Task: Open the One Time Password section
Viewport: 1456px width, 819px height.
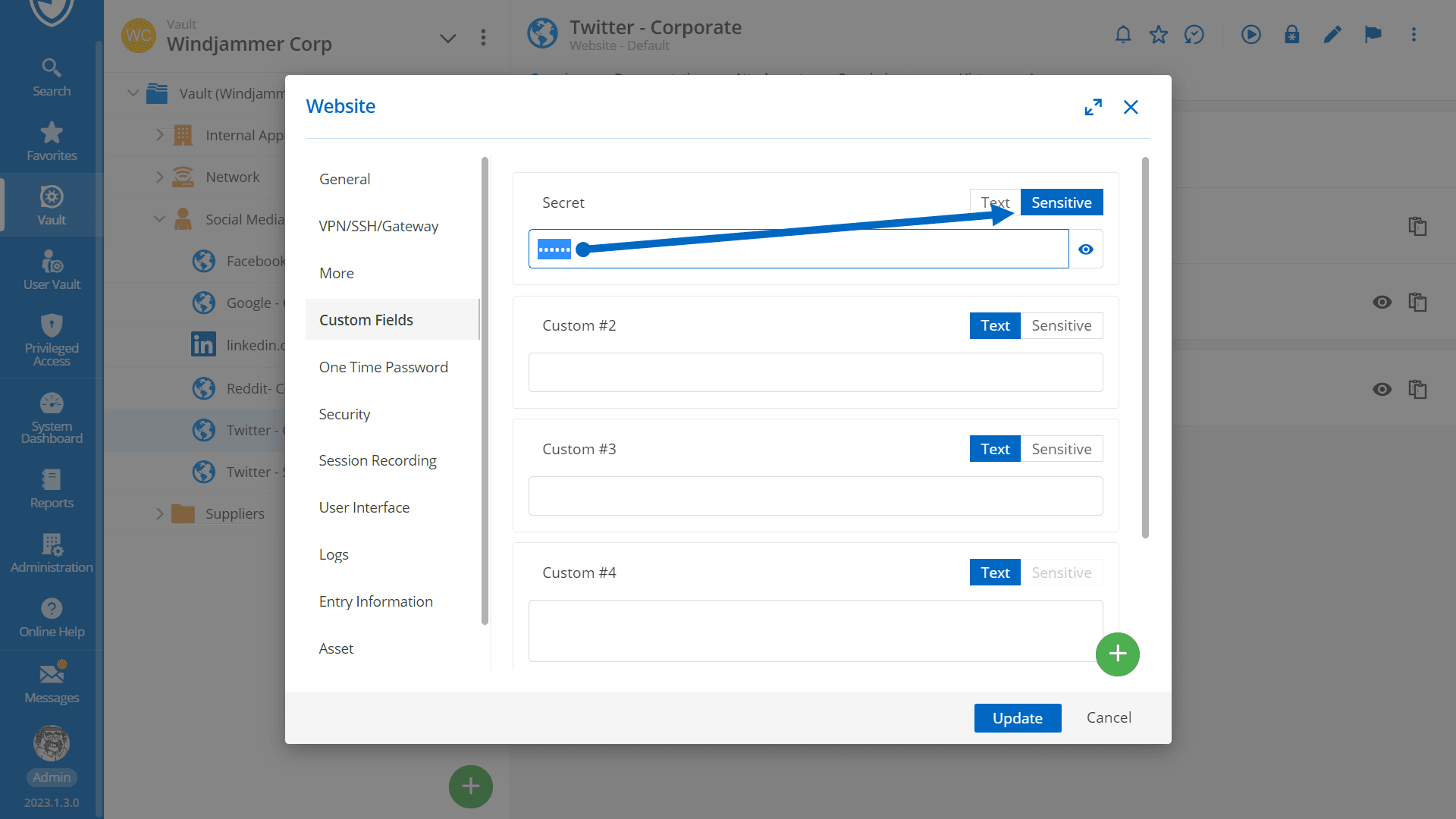Action: click(x=383, y=367)
